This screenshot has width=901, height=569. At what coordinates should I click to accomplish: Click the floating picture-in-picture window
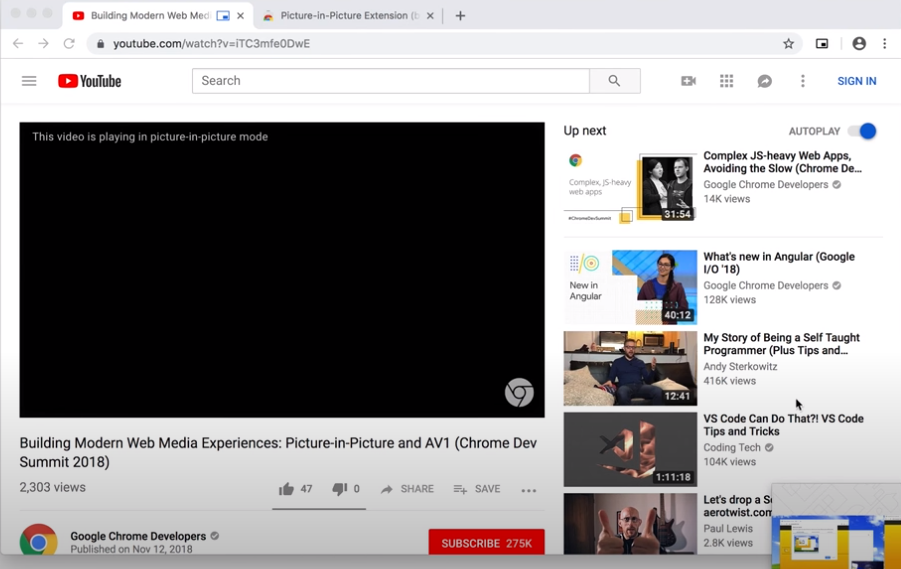(836, 526)
